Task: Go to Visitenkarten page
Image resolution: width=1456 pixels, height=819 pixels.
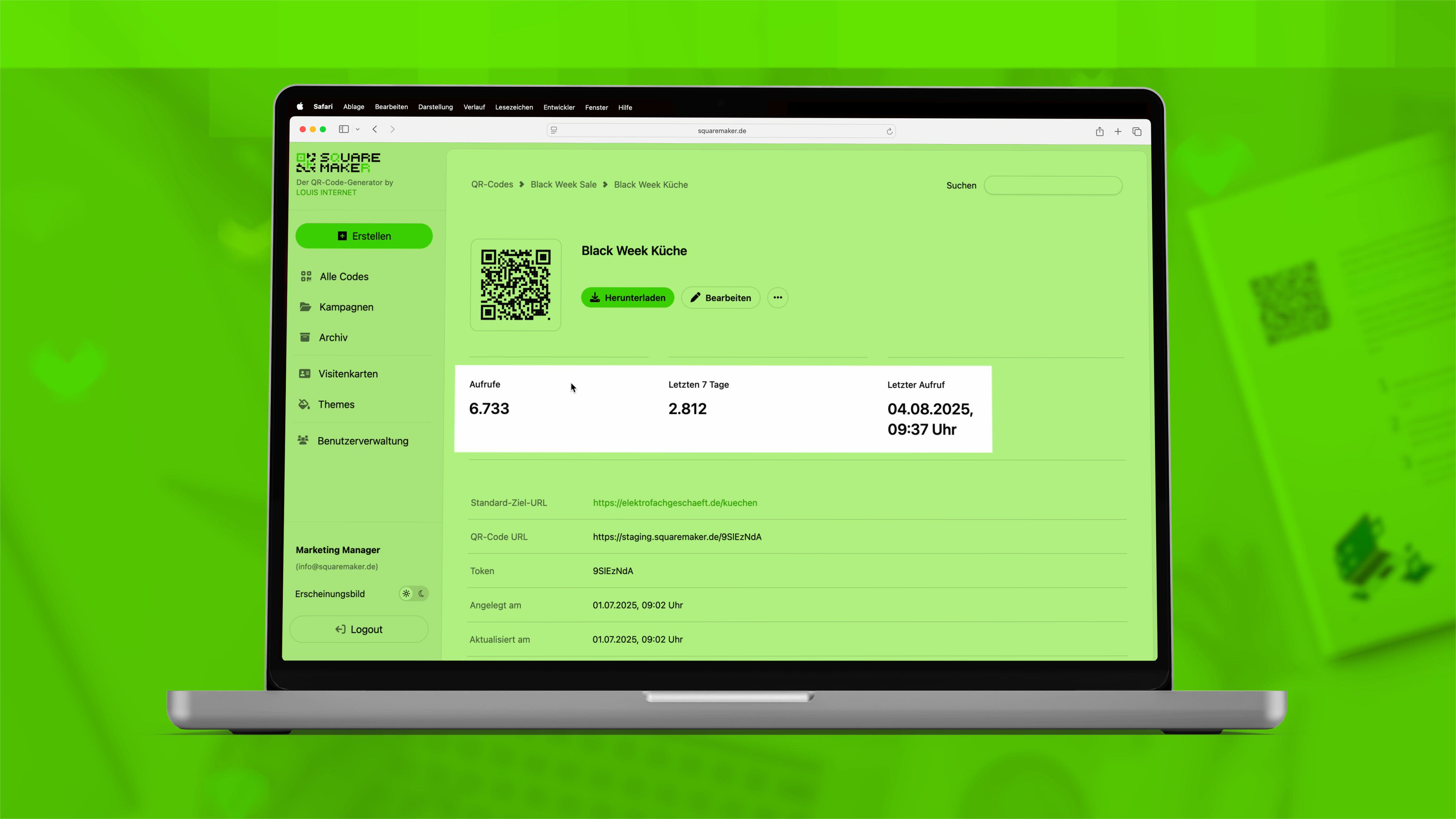Action: coord(348,373)
